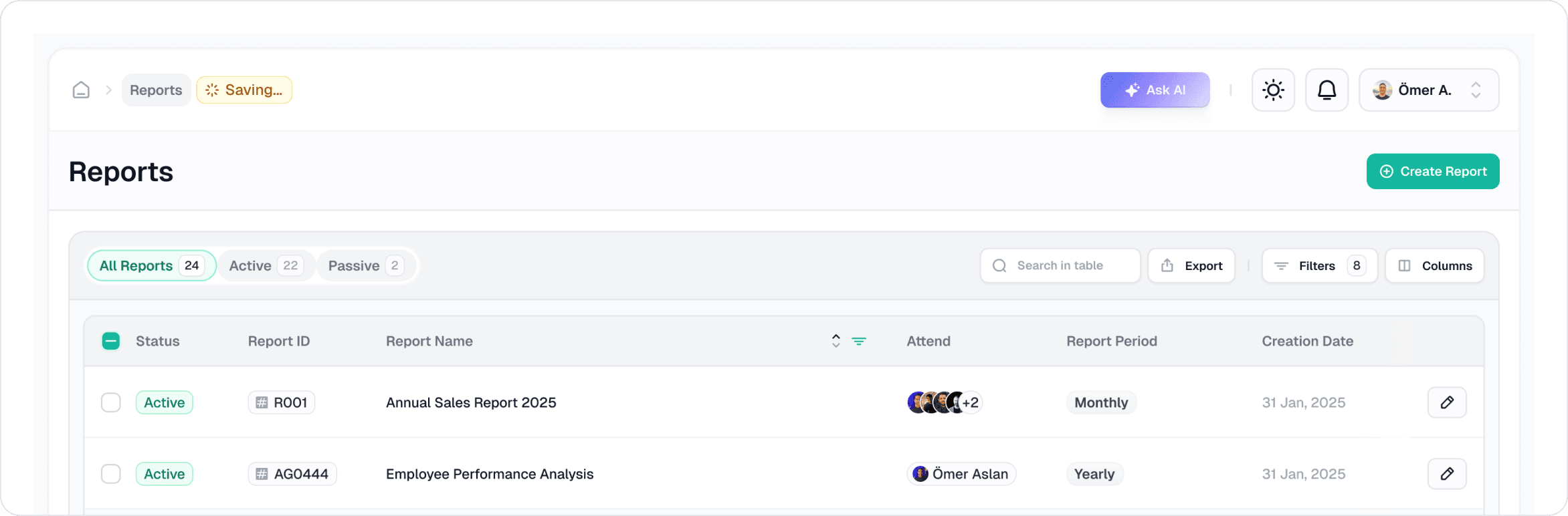Sort by the Report Name column arrows
Screen dimensions: 1568x516
(x=836, y=341)
